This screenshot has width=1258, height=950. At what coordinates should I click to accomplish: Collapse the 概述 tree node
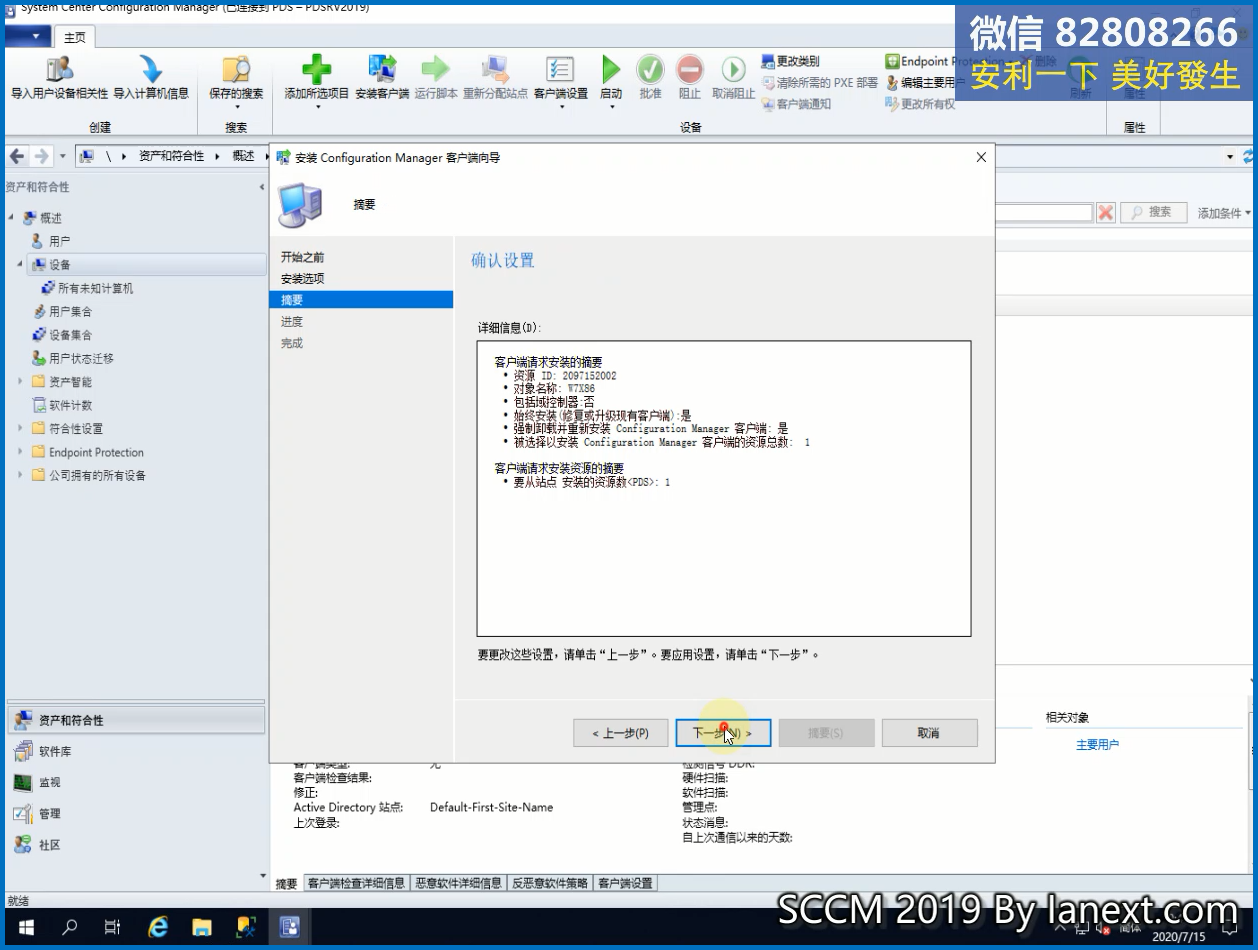point(11,218)
